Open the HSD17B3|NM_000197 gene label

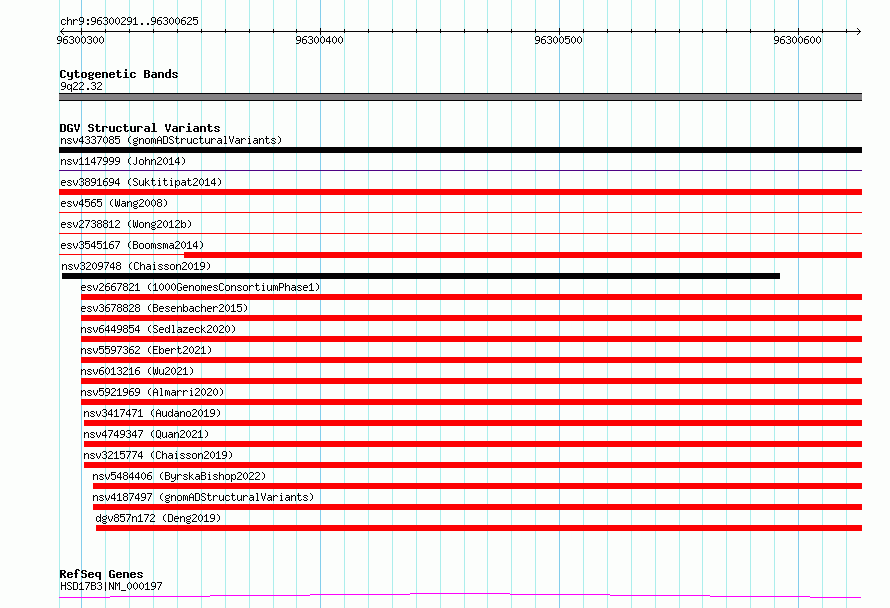point(111,586)
